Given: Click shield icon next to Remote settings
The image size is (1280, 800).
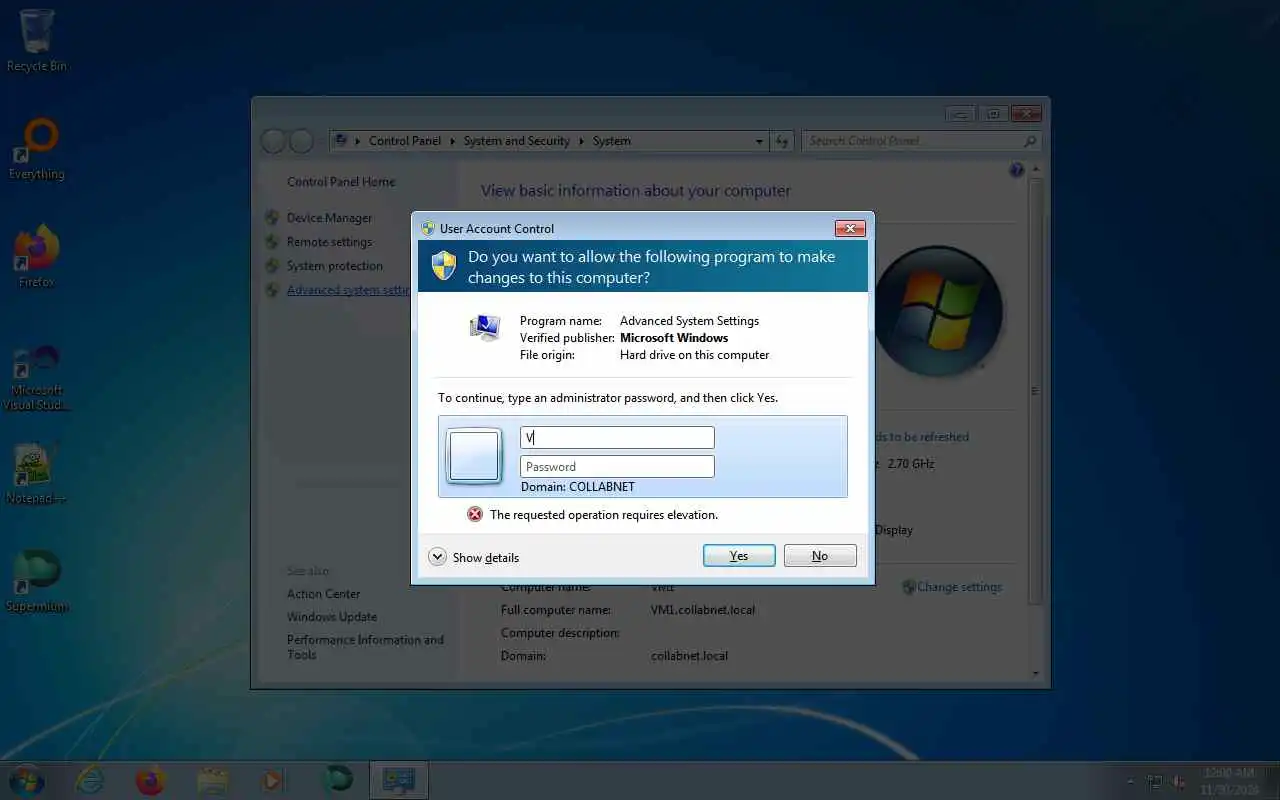Looking at the screenshot, I should (272, 242).
